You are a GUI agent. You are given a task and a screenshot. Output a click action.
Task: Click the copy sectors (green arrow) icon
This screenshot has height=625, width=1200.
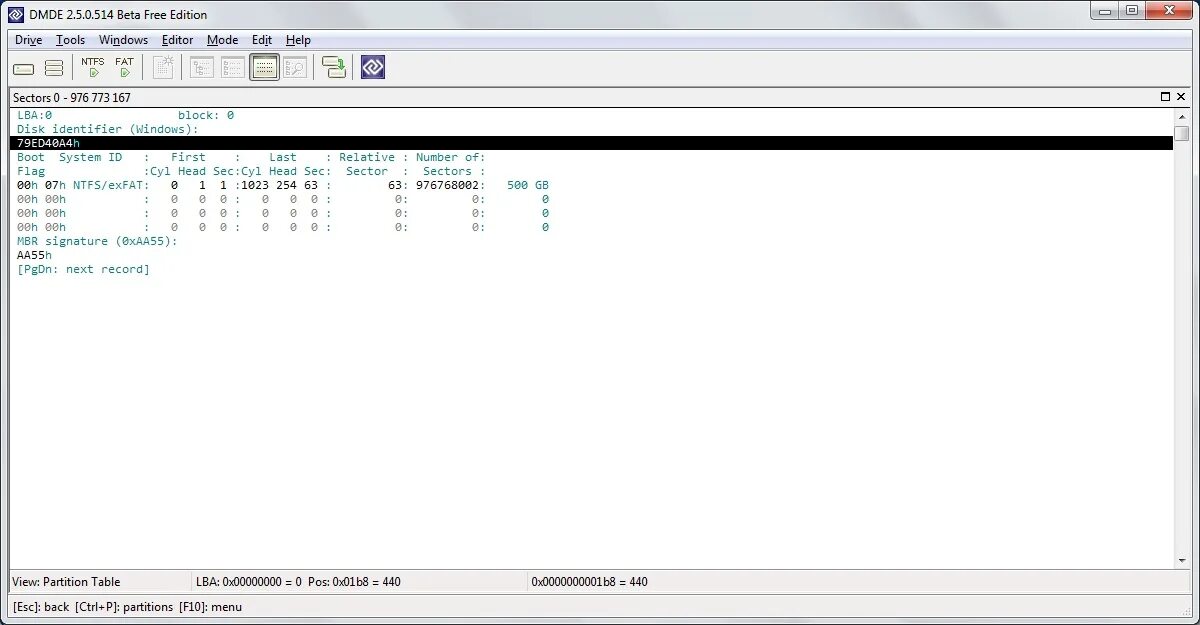tap(334, 68)
